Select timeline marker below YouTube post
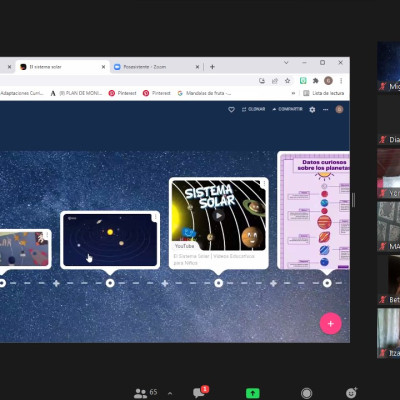This screenshot has height=400, width=400. (x=218, y=283)
